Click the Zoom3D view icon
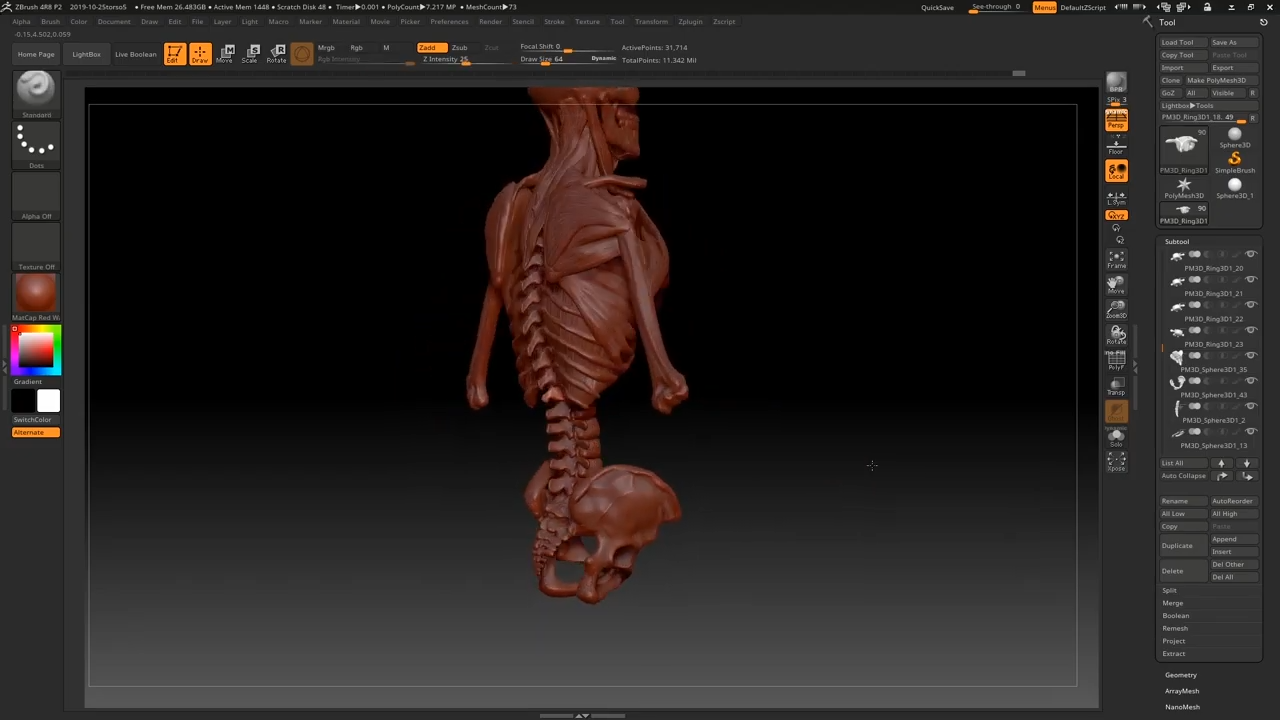 pyautogui.click(x=1116, y=310)
